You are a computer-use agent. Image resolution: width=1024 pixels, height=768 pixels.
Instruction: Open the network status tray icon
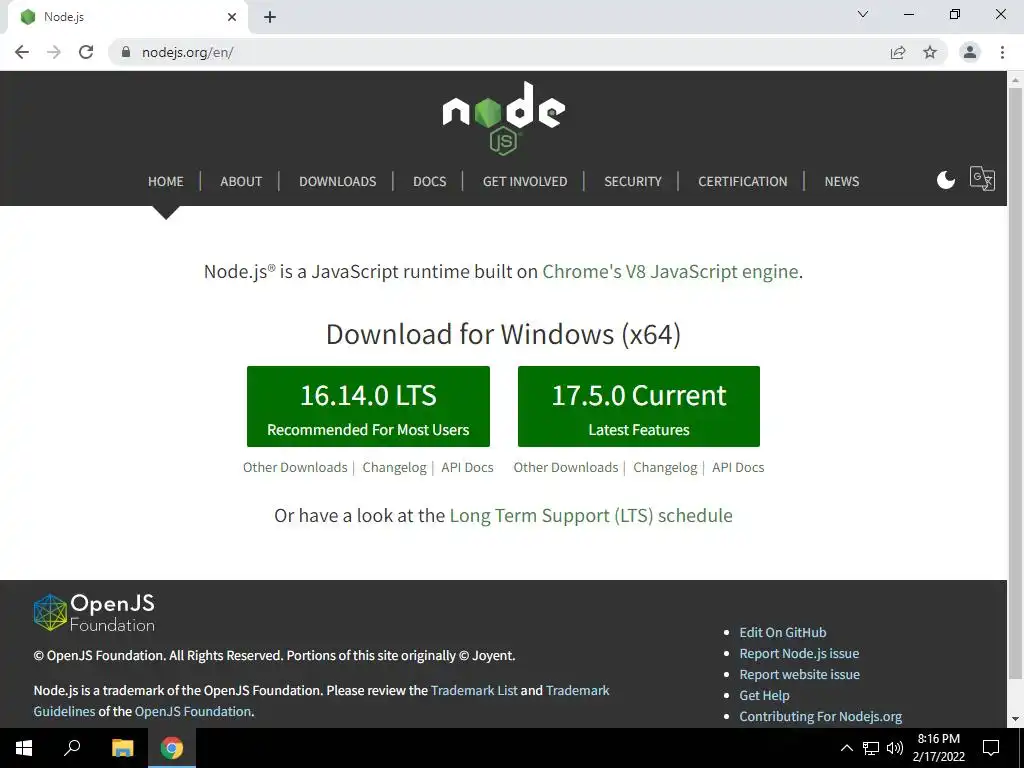(871, 748)
